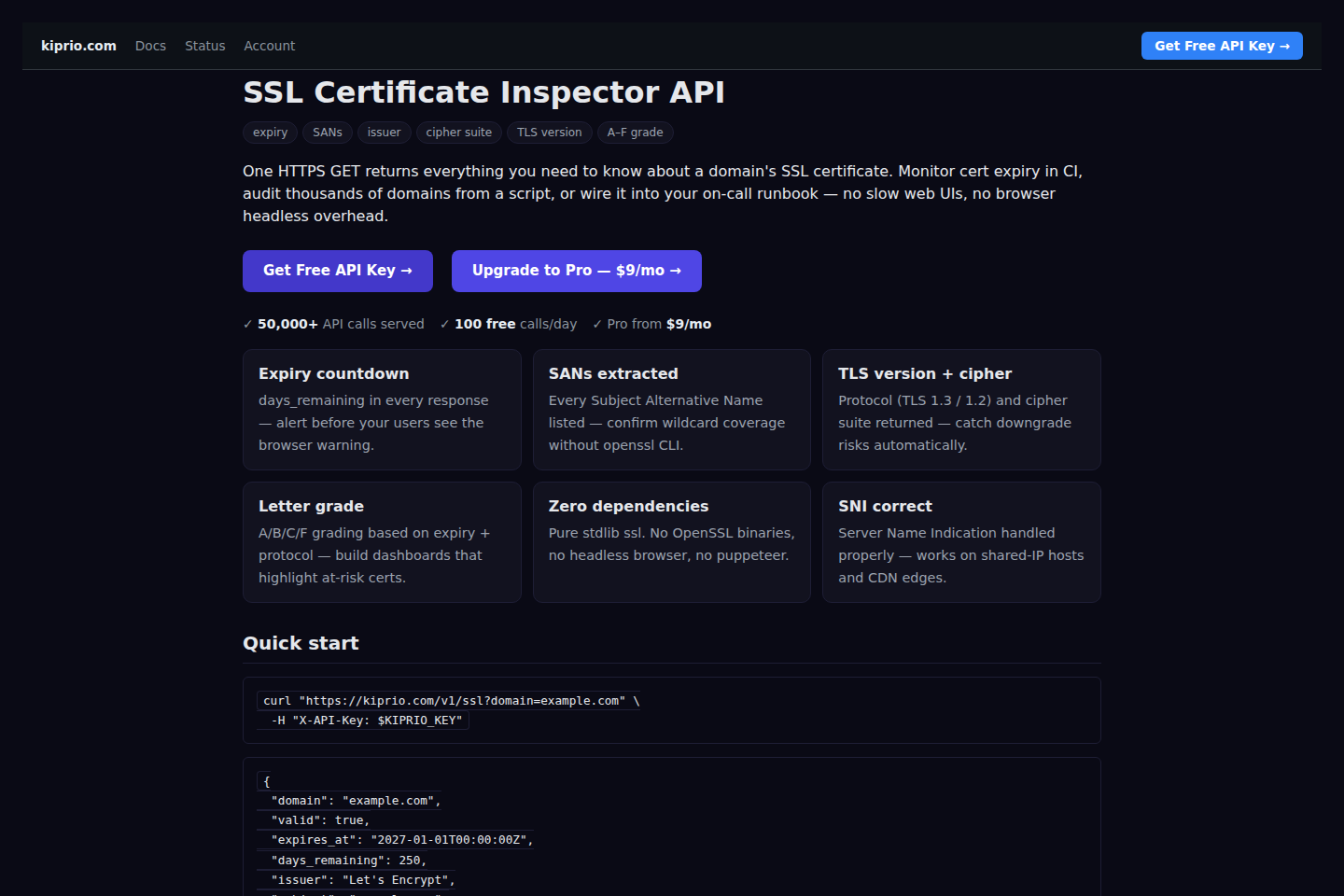Open the Docs navigation link

click(x=150, y=46)
